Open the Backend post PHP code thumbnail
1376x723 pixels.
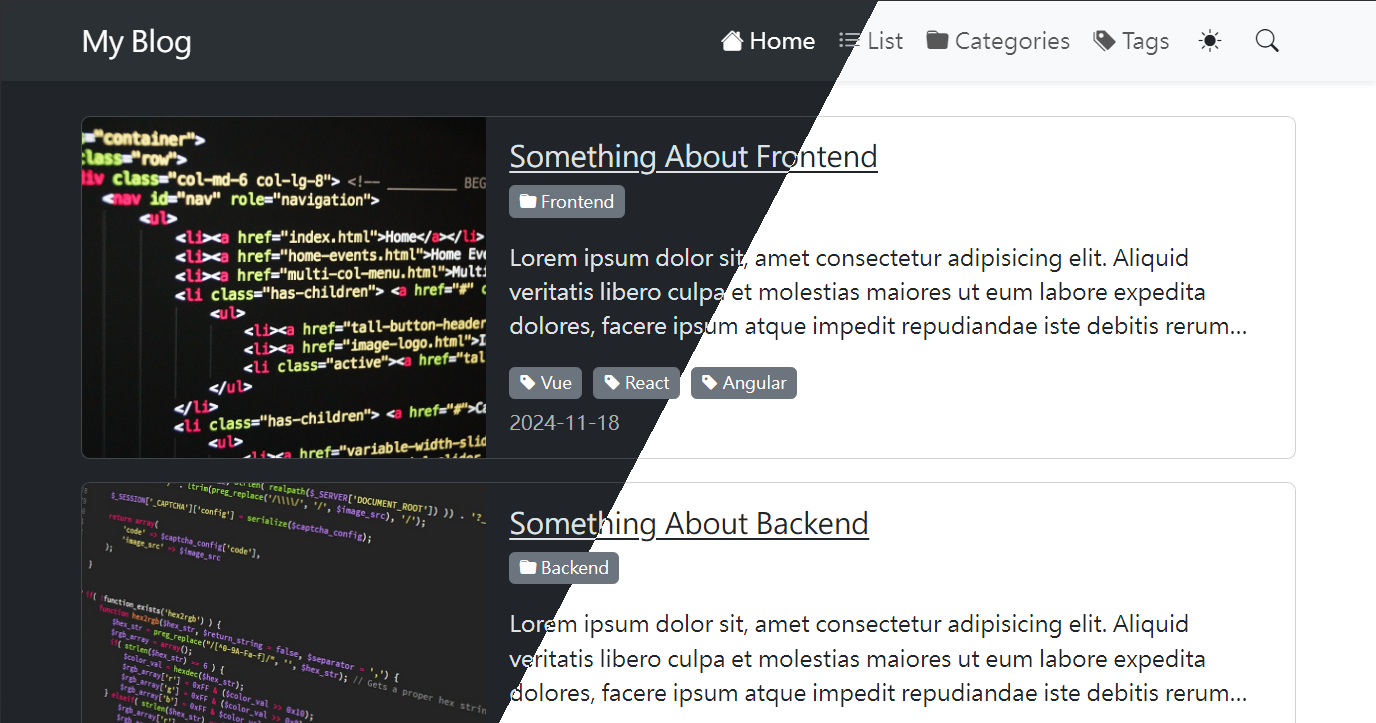pos(284,603)
